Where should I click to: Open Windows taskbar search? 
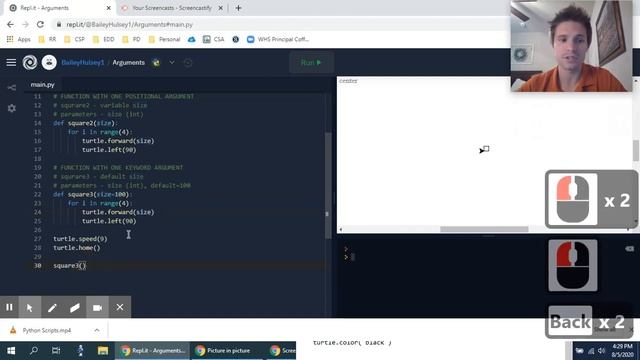(34, 351)
